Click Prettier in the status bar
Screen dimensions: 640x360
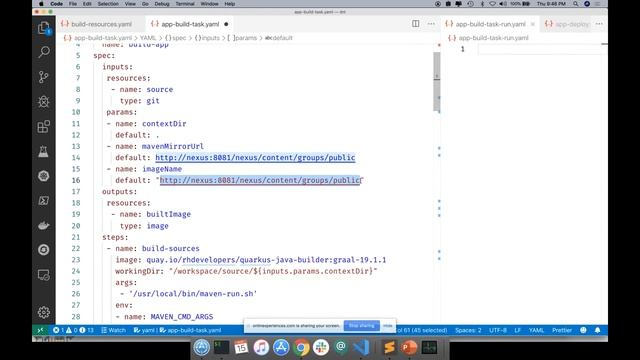[x=562, y=330]
